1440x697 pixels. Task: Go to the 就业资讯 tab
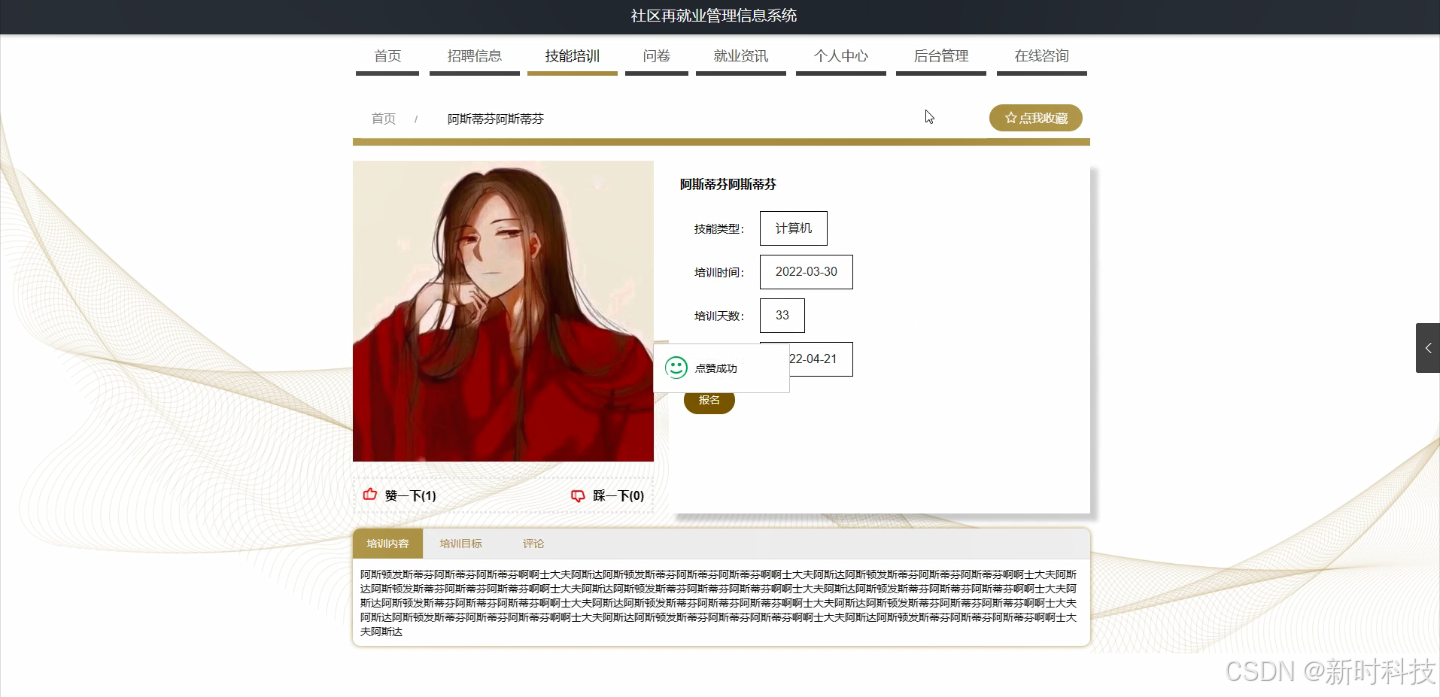tap(741, 56)
